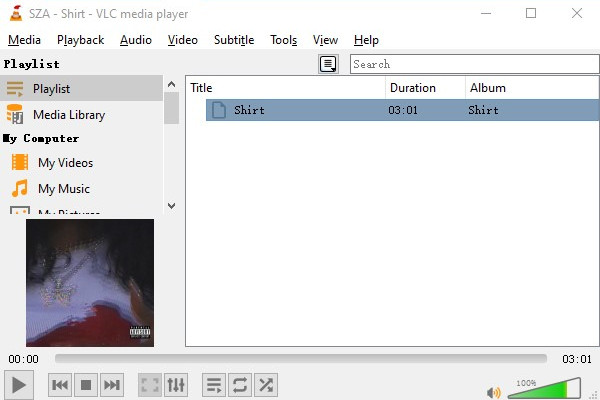
Task: Open My Music in sidebar
Action: 82,189
